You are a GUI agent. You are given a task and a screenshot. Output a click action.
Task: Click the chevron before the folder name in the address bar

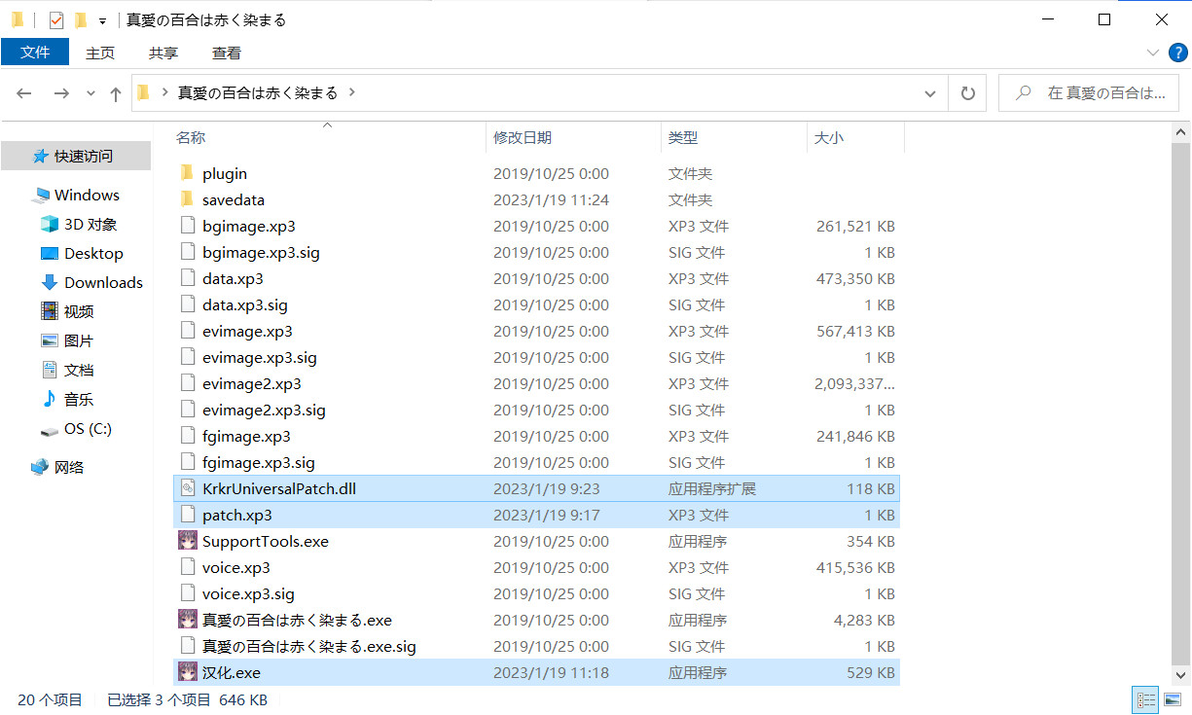165,93
